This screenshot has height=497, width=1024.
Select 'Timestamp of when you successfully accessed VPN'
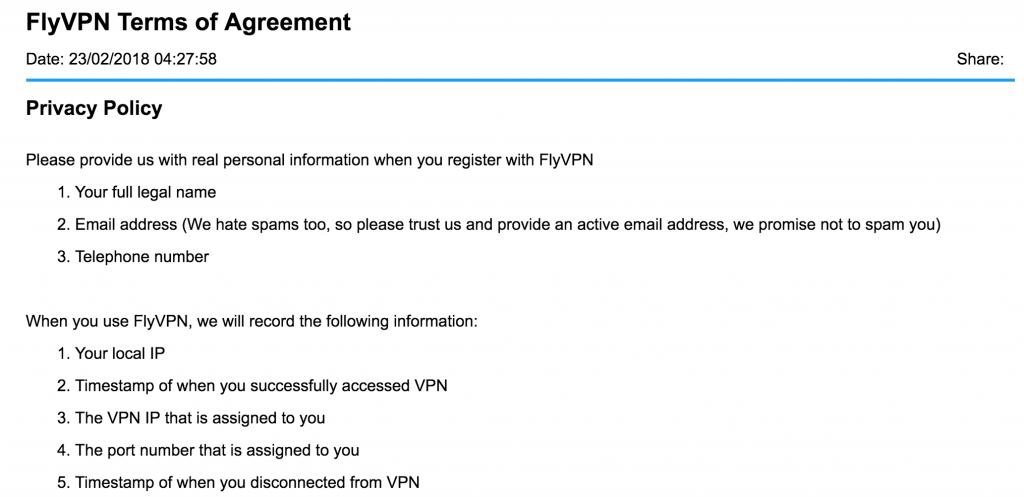click(x=252, y=386)
